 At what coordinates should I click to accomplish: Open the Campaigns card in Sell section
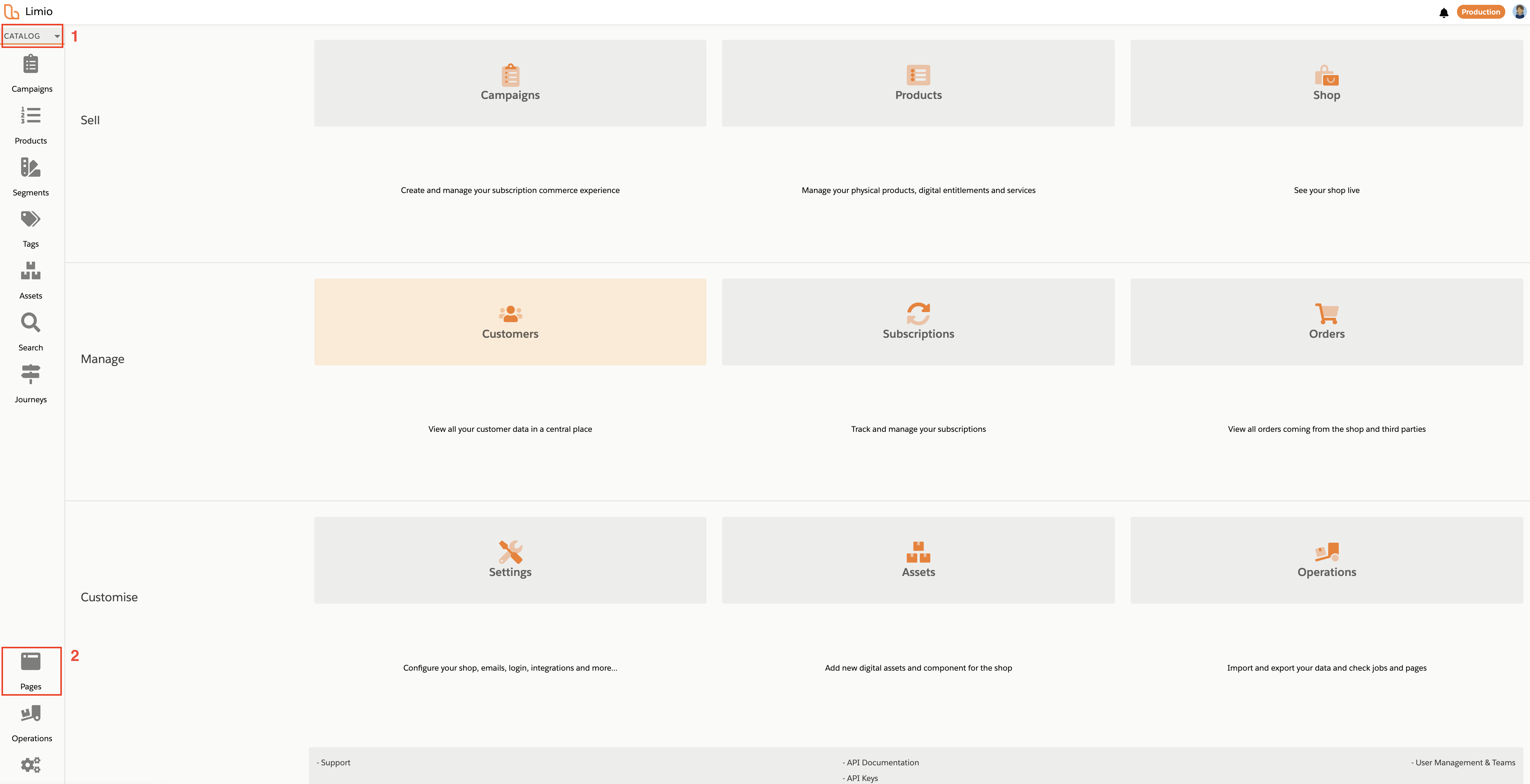(x=510, y=83)
